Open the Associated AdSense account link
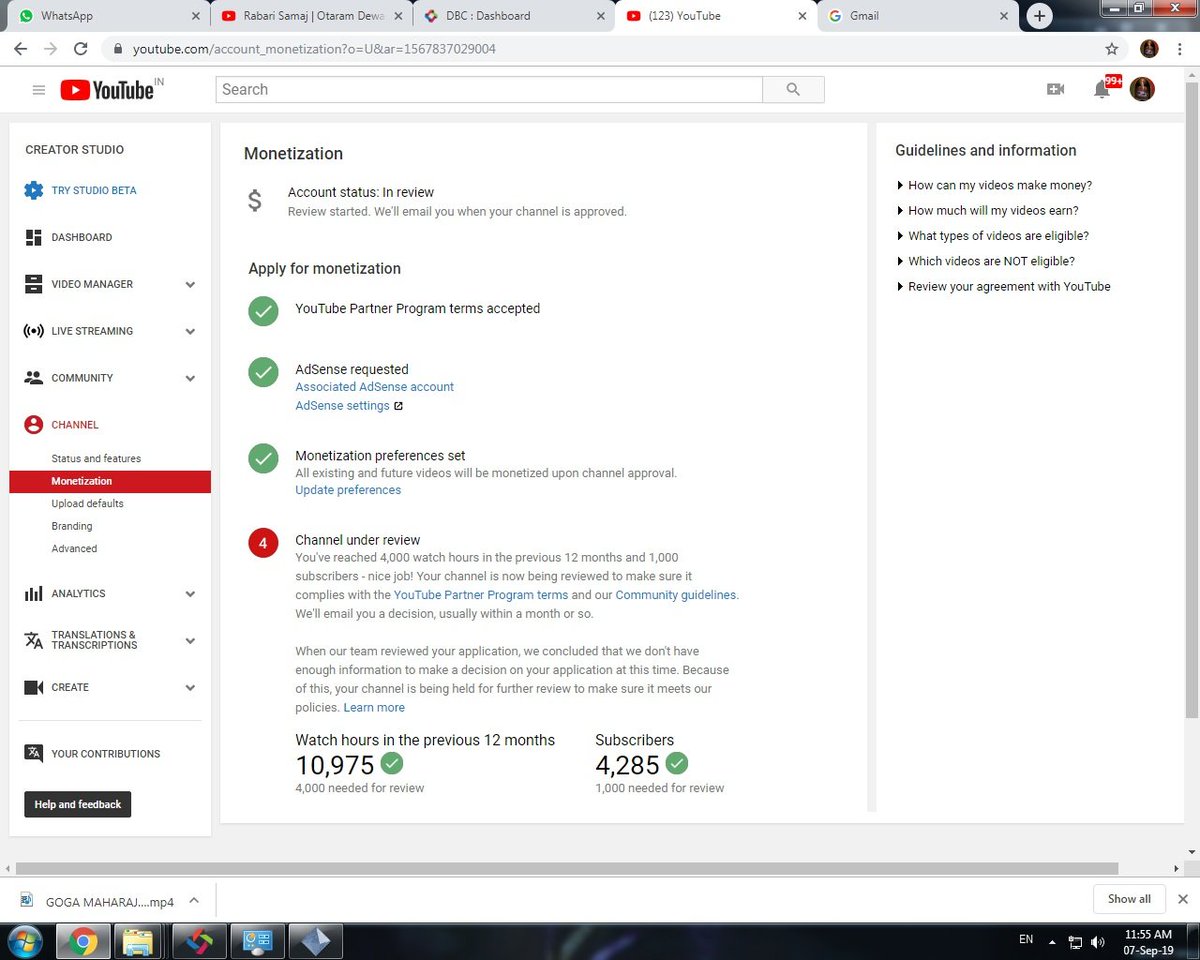This screenshot has height=960, width=1200. 374,387
